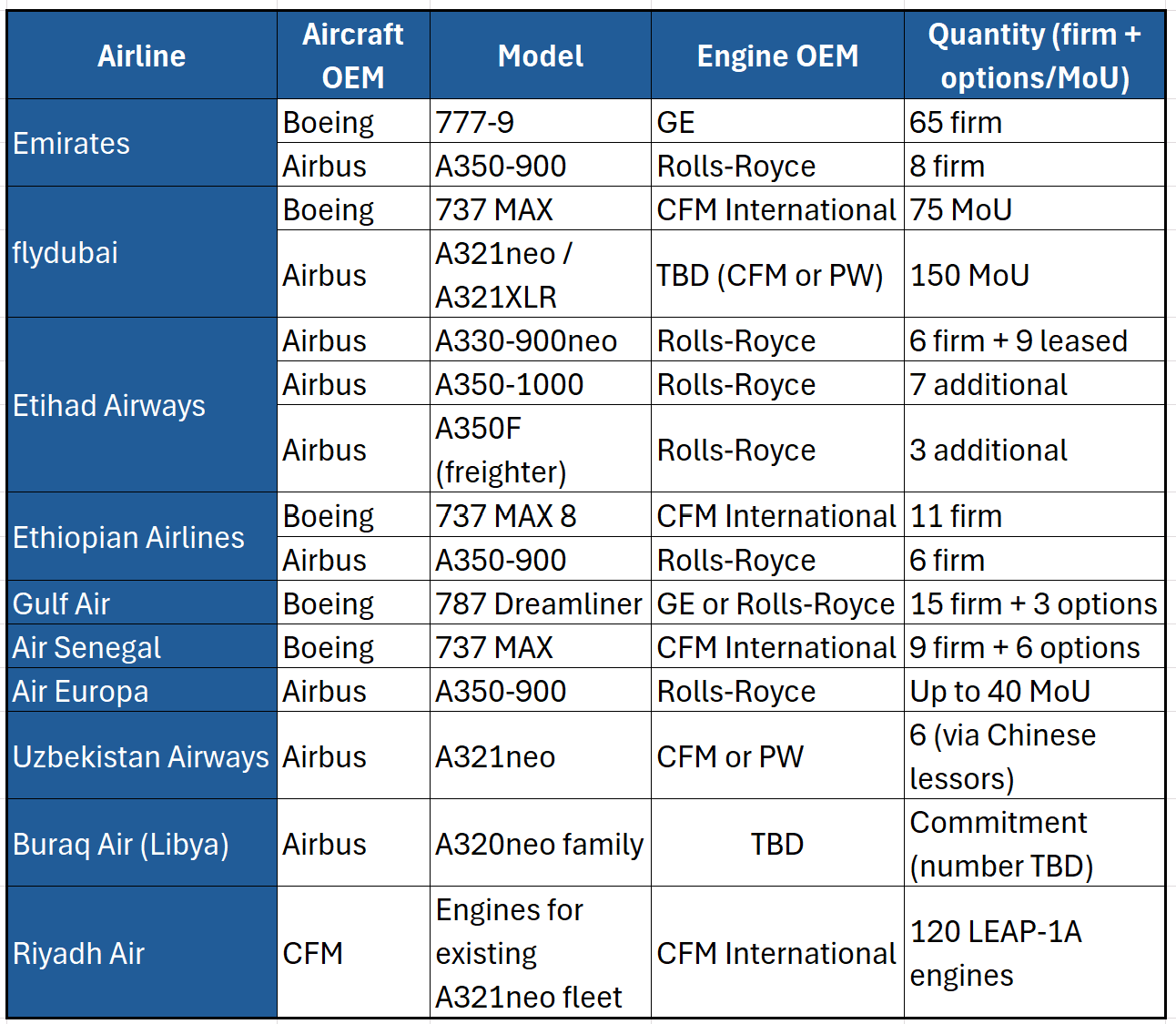The image size is (1176, 1024).
Task: Select the Engine OEM header cell
Action: pos(777,56)
